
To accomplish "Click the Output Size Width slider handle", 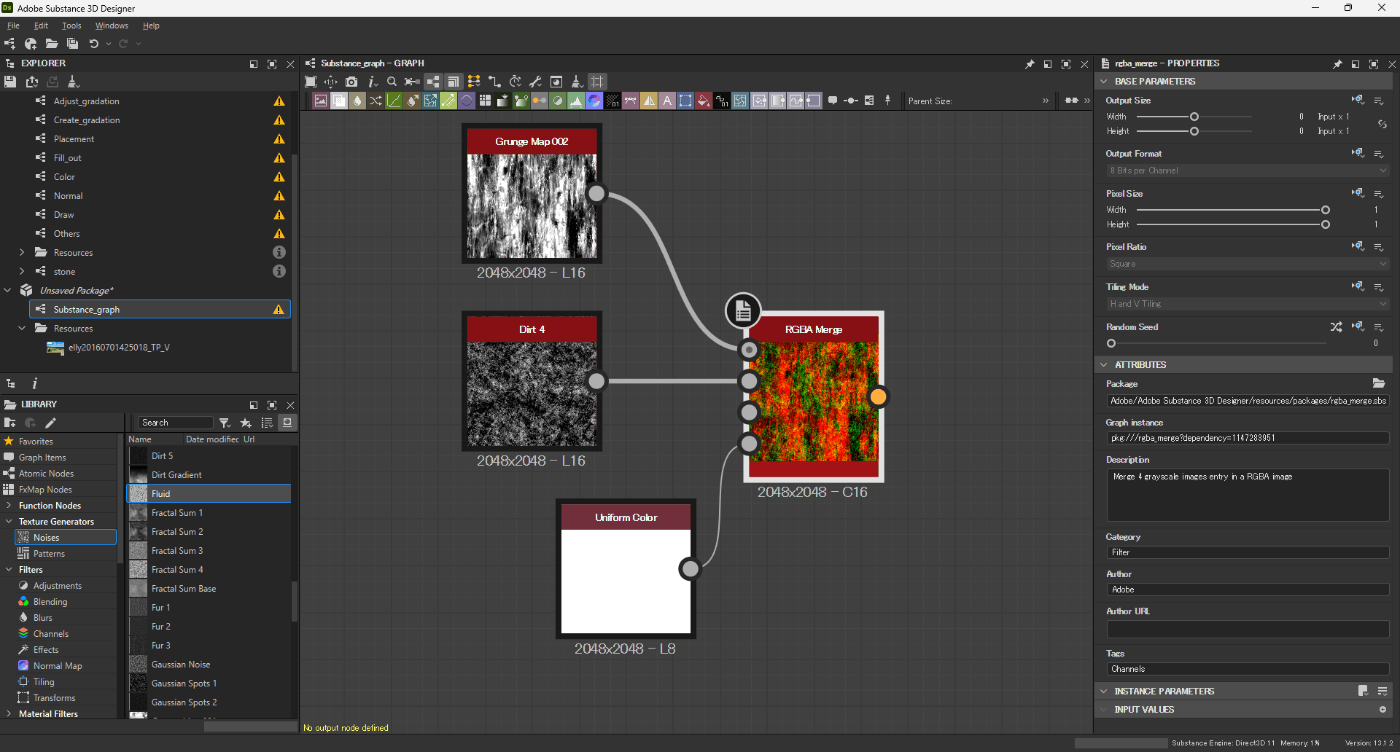I will [x=1194, y=116].
